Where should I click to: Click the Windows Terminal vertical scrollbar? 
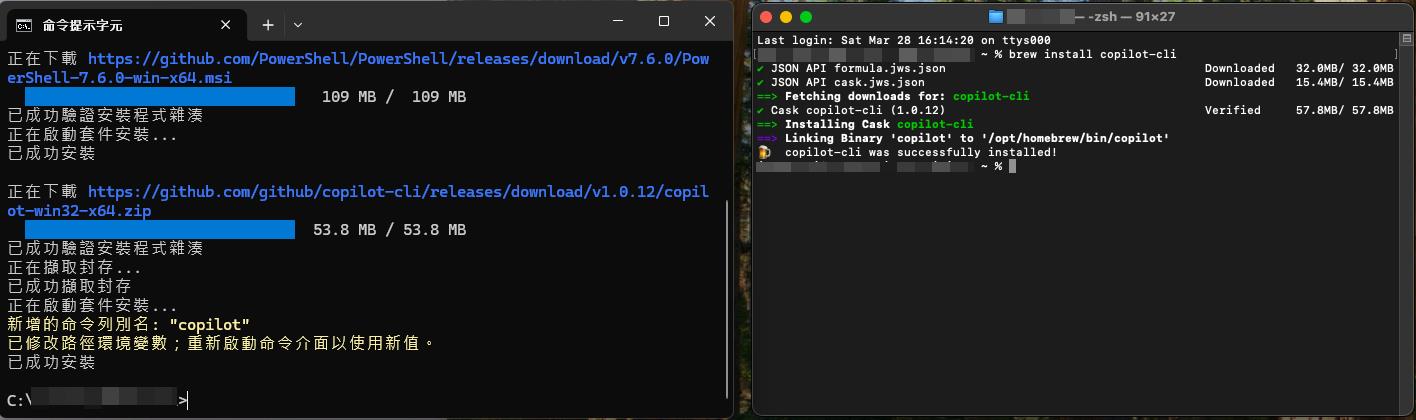pyautogui.click(x=727, y=300)
